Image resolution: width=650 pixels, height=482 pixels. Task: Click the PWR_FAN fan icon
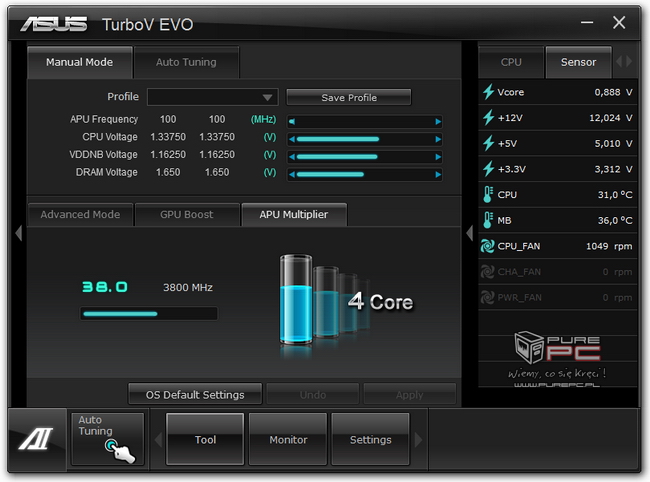488,297
